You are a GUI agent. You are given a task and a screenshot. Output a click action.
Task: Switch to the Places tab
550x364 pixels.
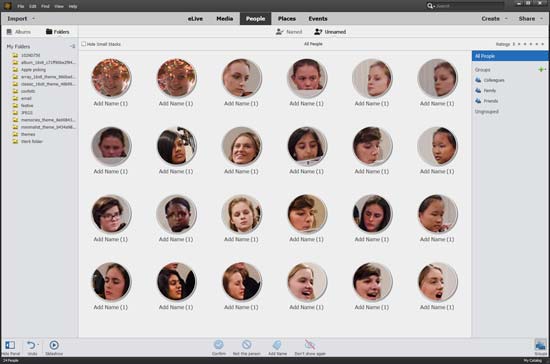click(287, 19)
